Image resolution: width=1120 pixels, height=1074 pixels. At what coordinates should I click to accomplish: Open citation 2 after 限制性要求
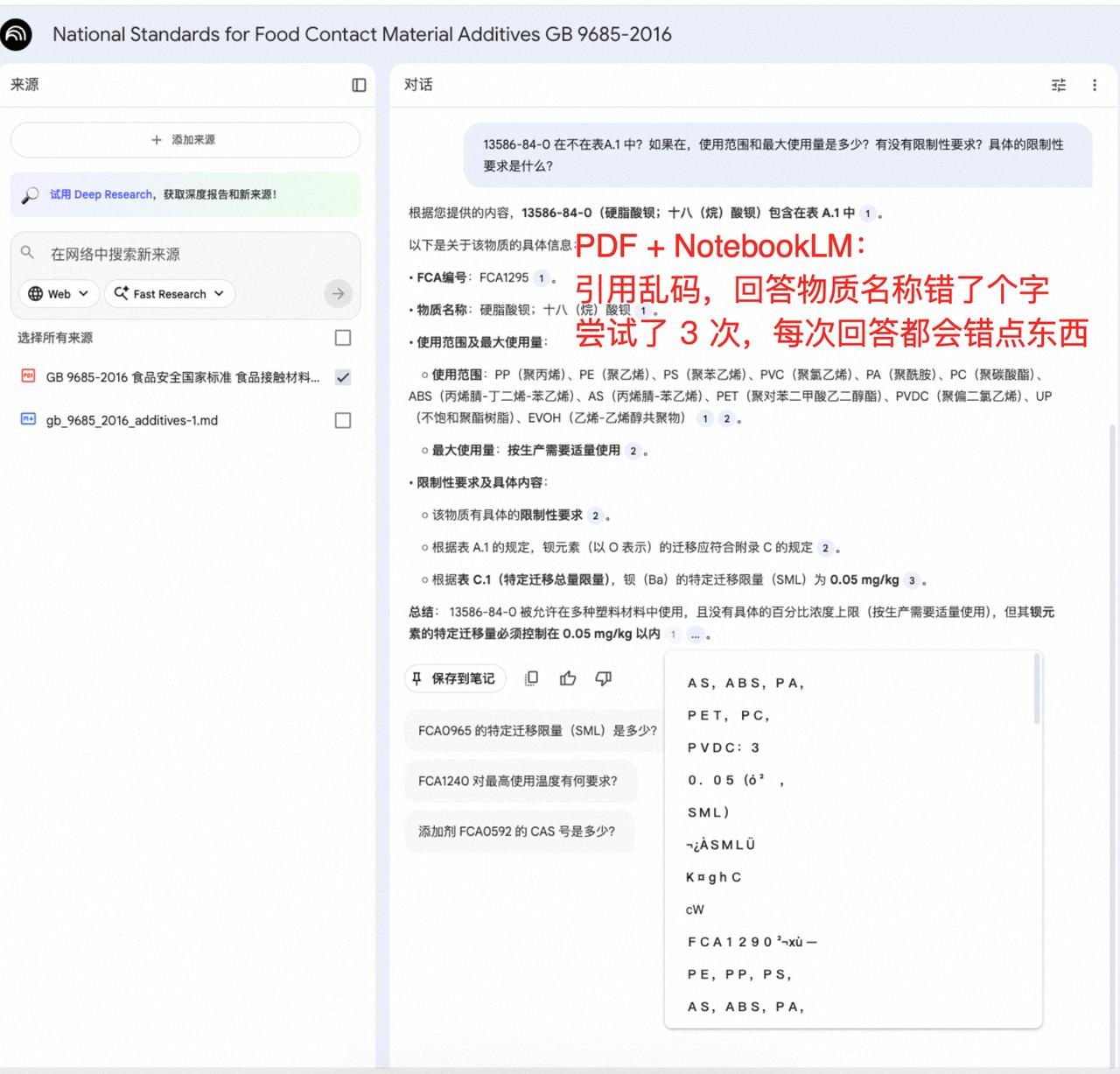tap(595, 516)
